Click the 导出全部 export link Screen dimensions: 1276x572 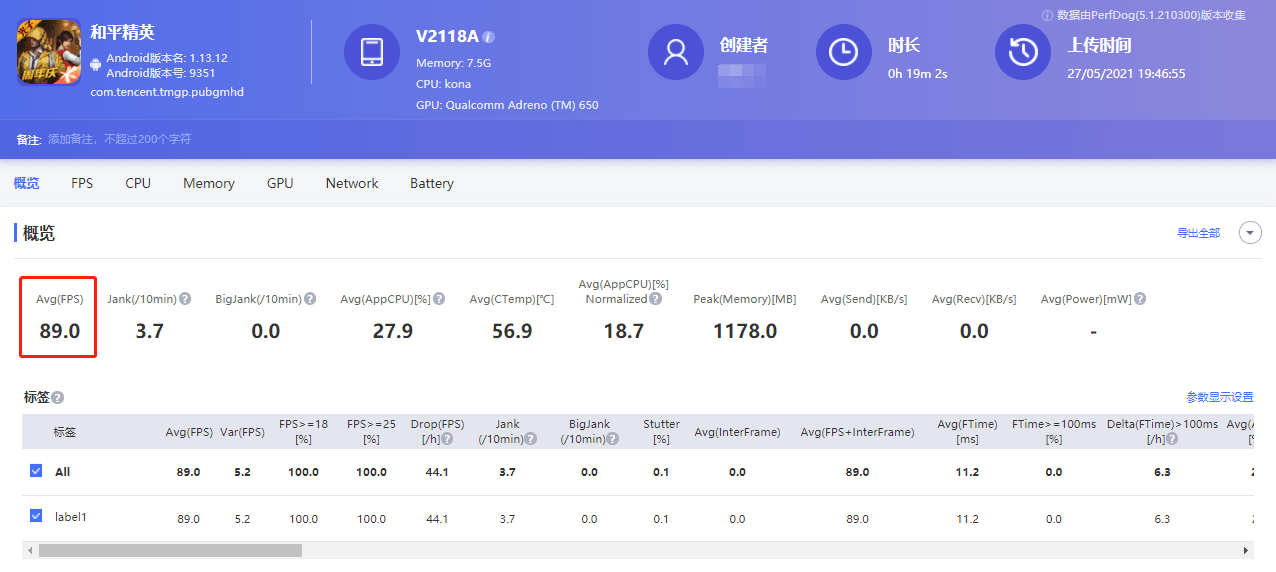[1198, 233]
